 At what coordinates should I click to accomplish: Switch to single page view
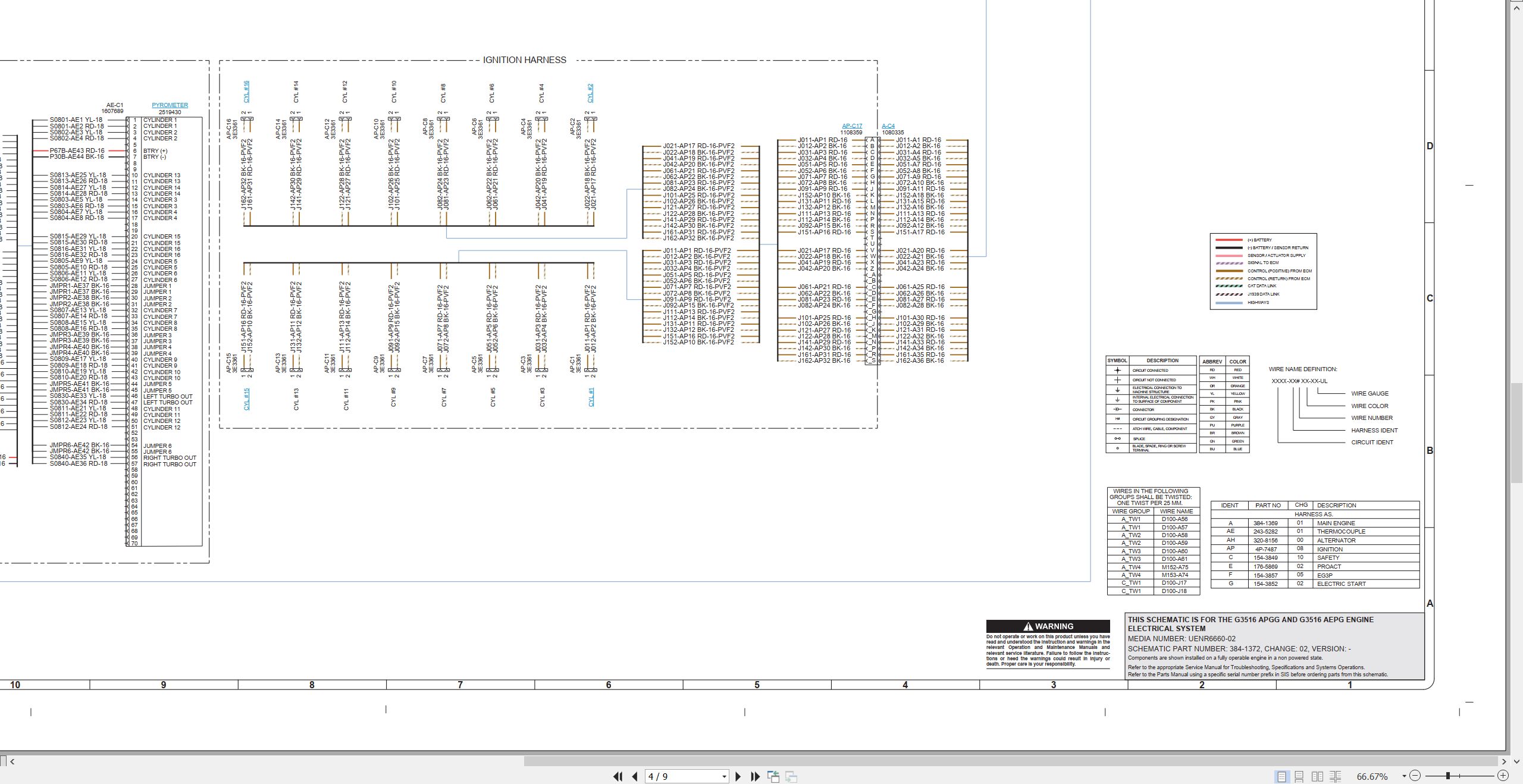pos(1281,776)
